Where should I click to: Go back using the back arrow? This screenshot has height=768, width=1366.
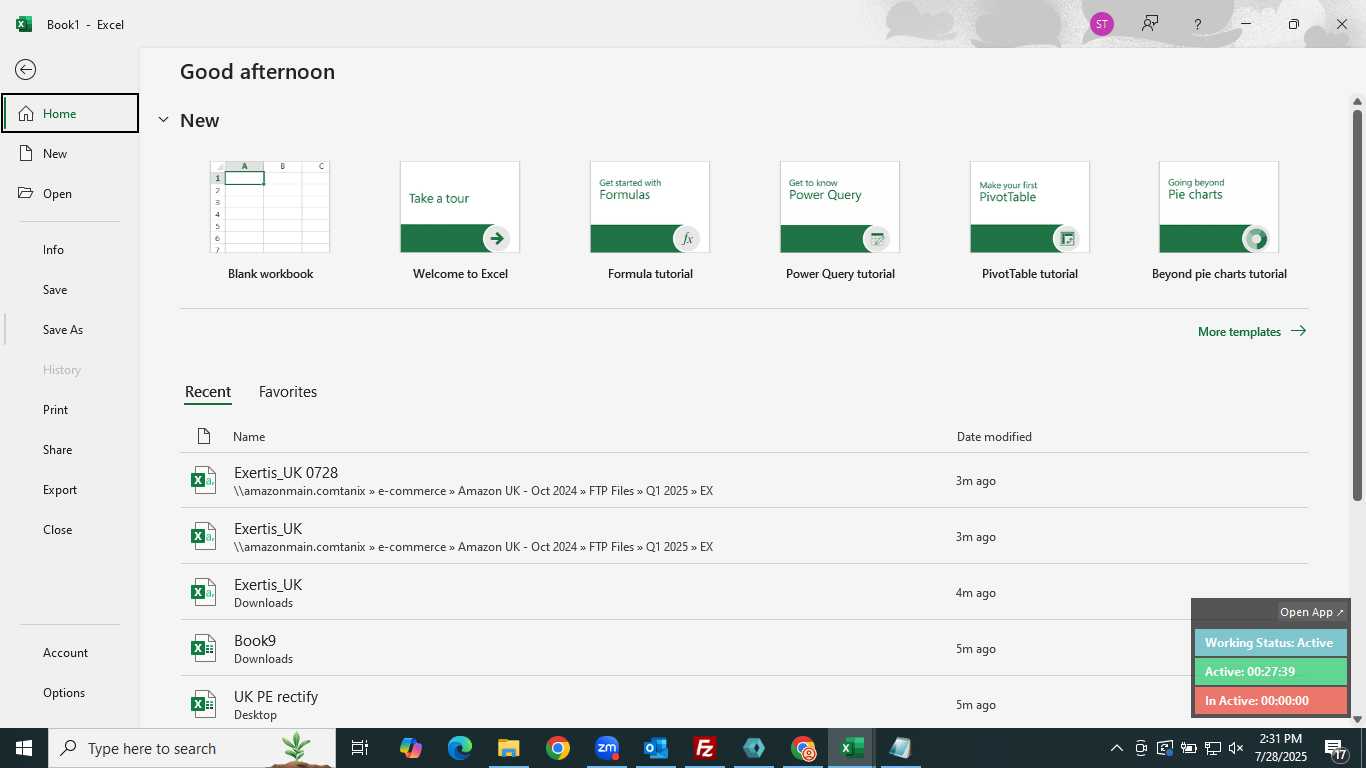coord(26,69)
